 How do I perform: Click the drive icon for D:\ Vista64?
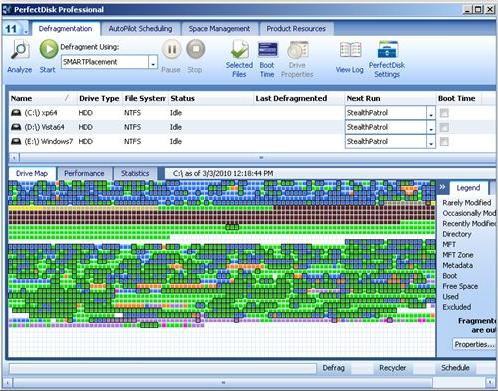[16, 127]
